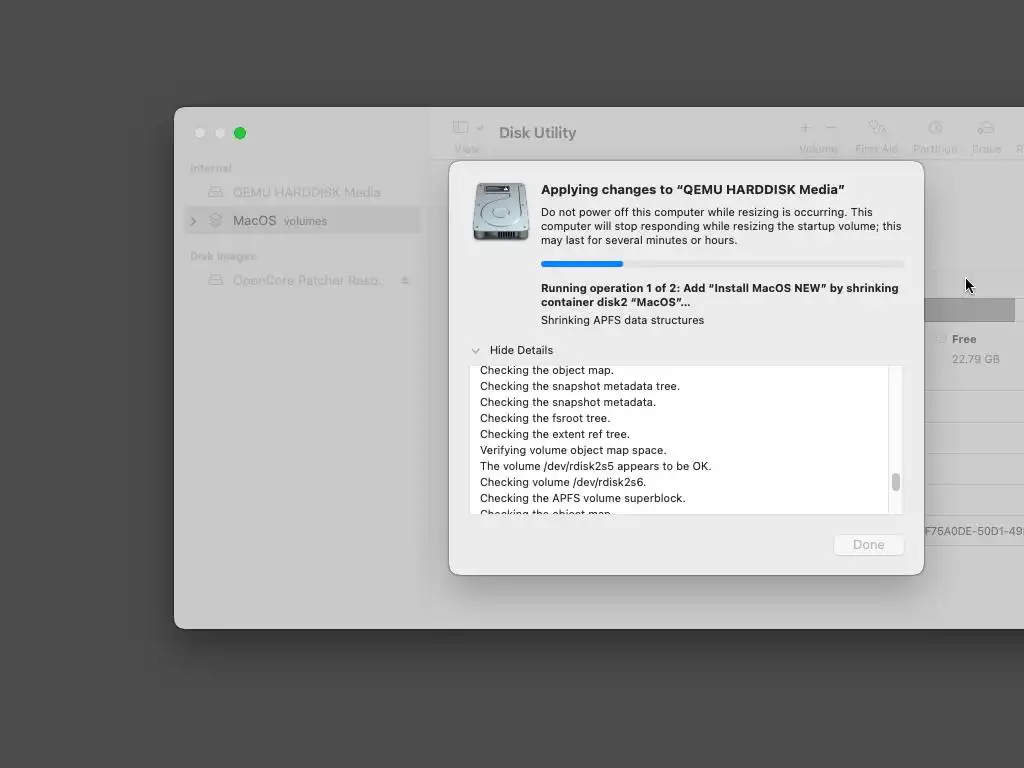Screen dimensions: 1024x768
Task: Click the green zoom window button
Action: [x=240, y=133]
